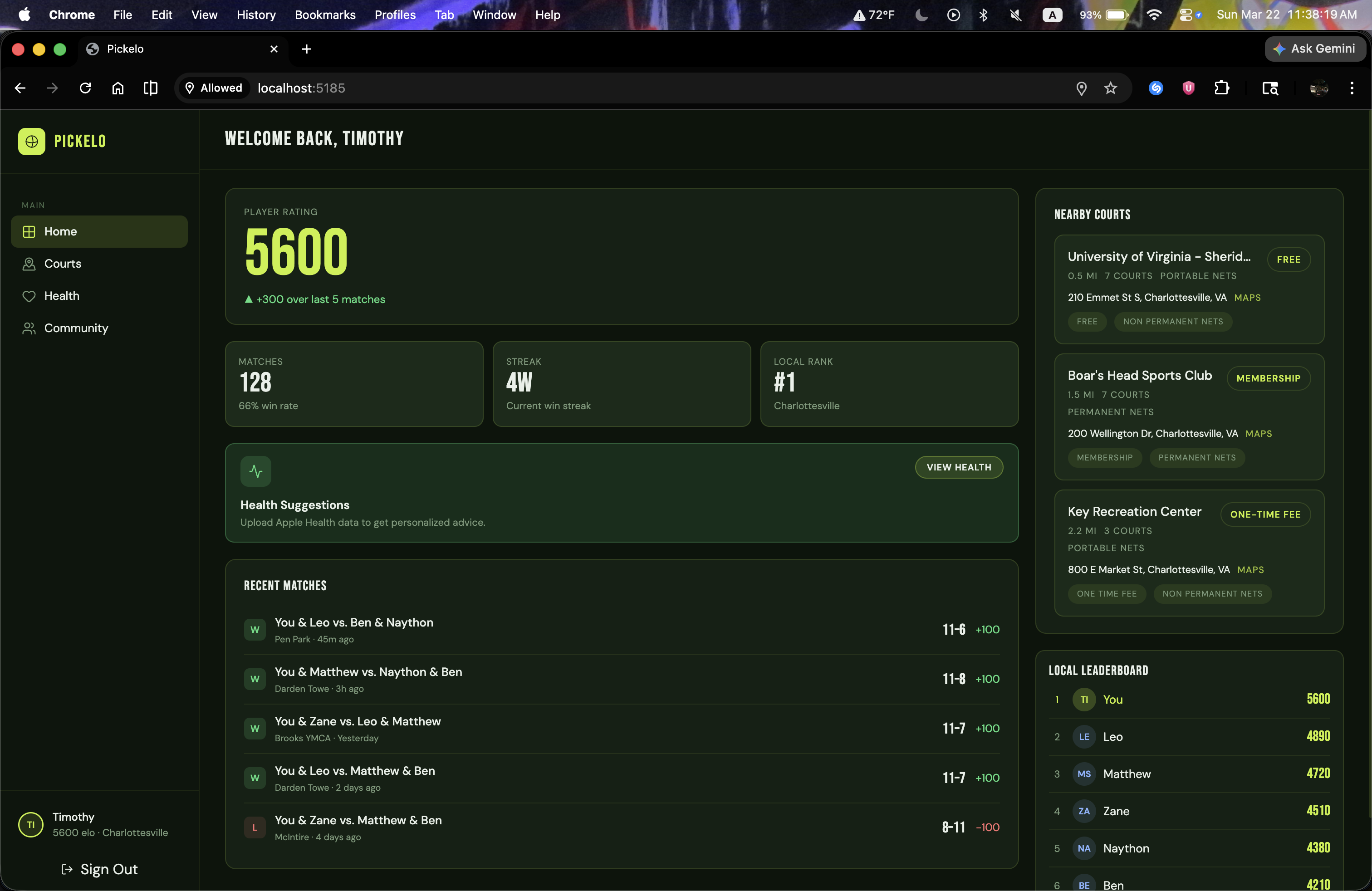Open the Courts sidebar page
Viewport: 1372px width, 891px height.
coord(62,264)
